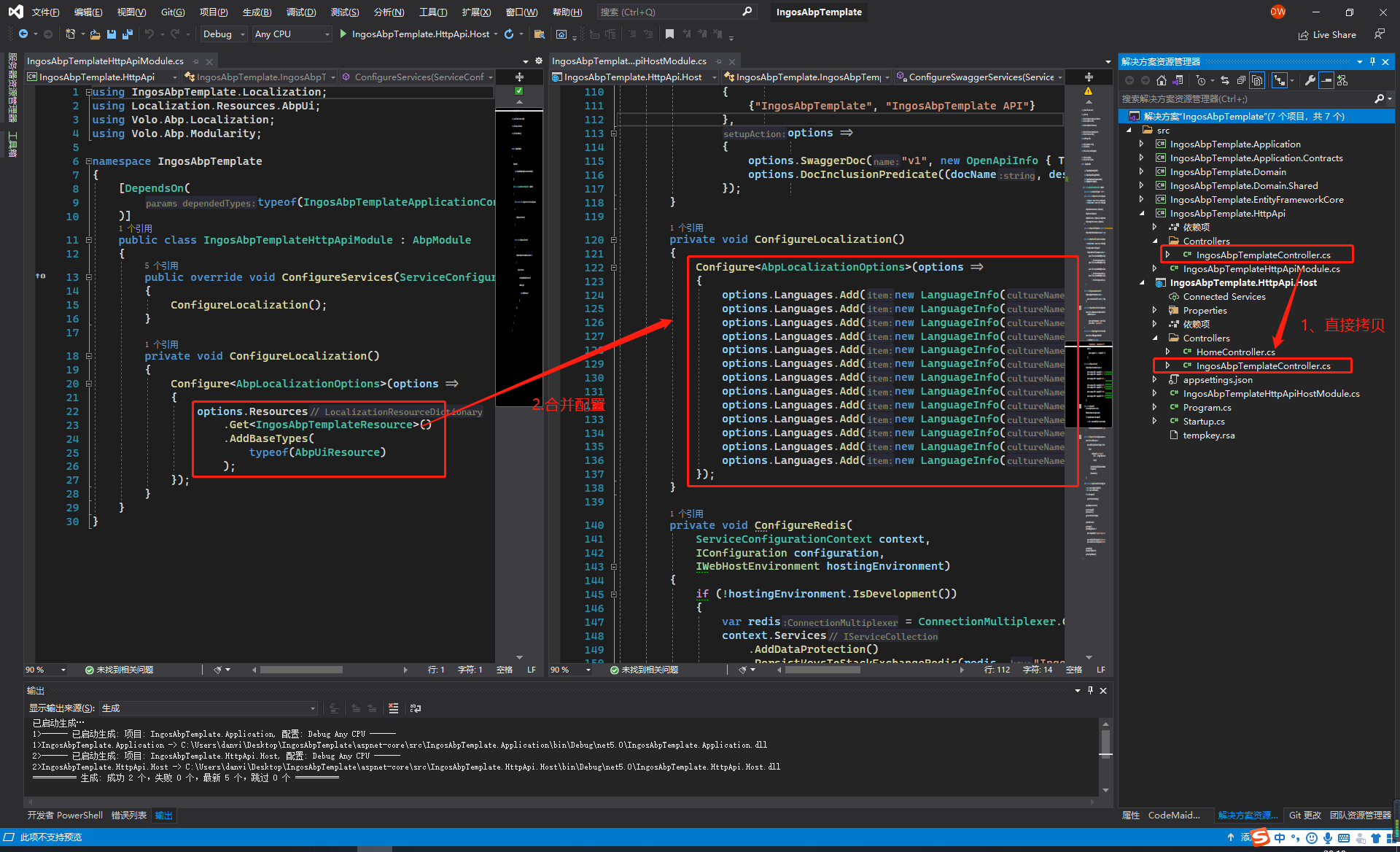Collapse the IngosAbpTemplate.HttpApi.Host project node
The height and width of the screenshot is (852, 1400).
click(1141, 283)
